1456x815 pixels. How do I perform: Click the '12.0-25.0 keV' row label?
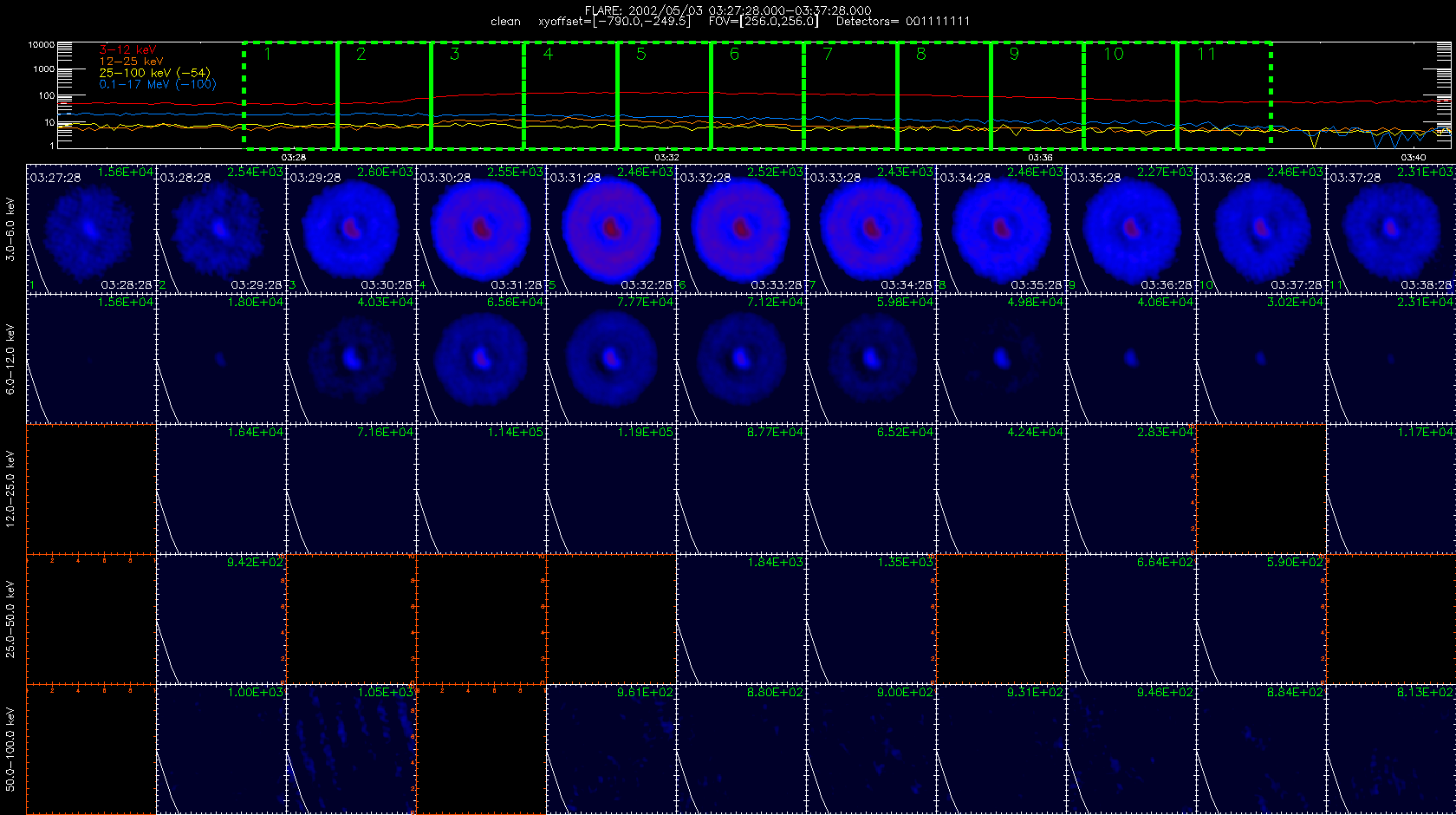pos(10,490)
